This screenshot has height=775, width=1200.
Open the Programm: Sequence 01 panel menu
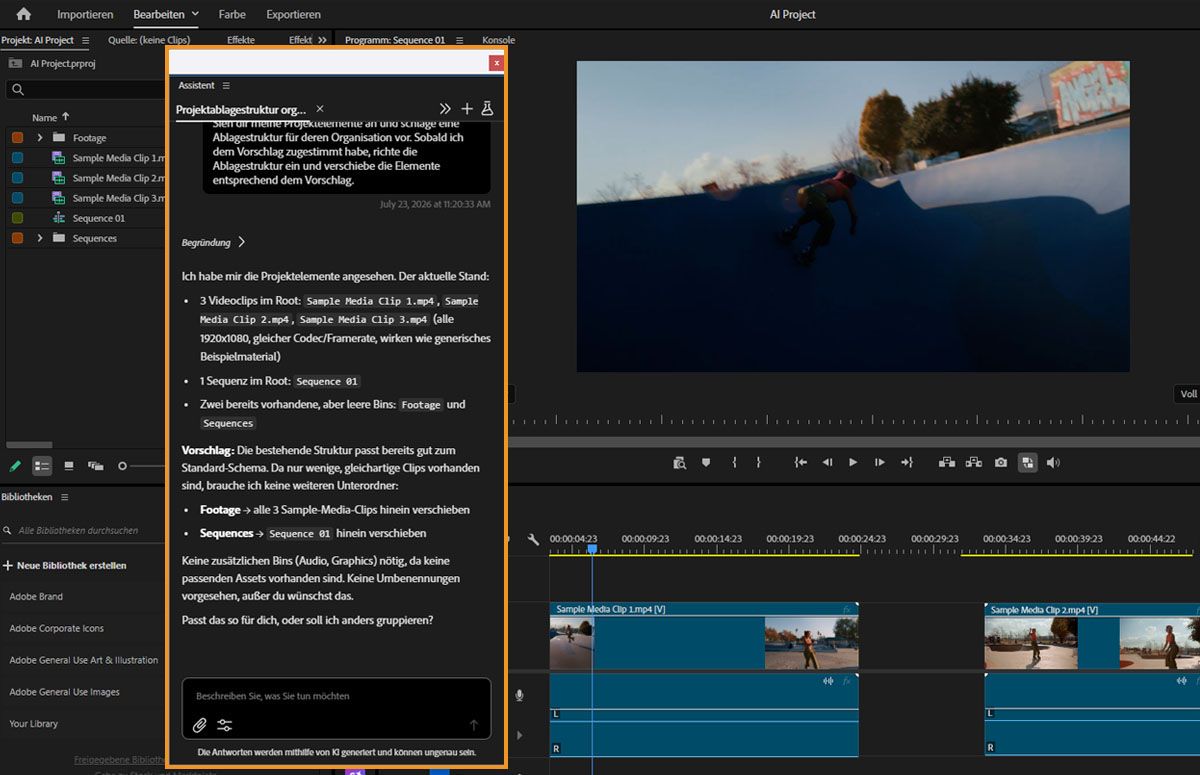(459, 40)
